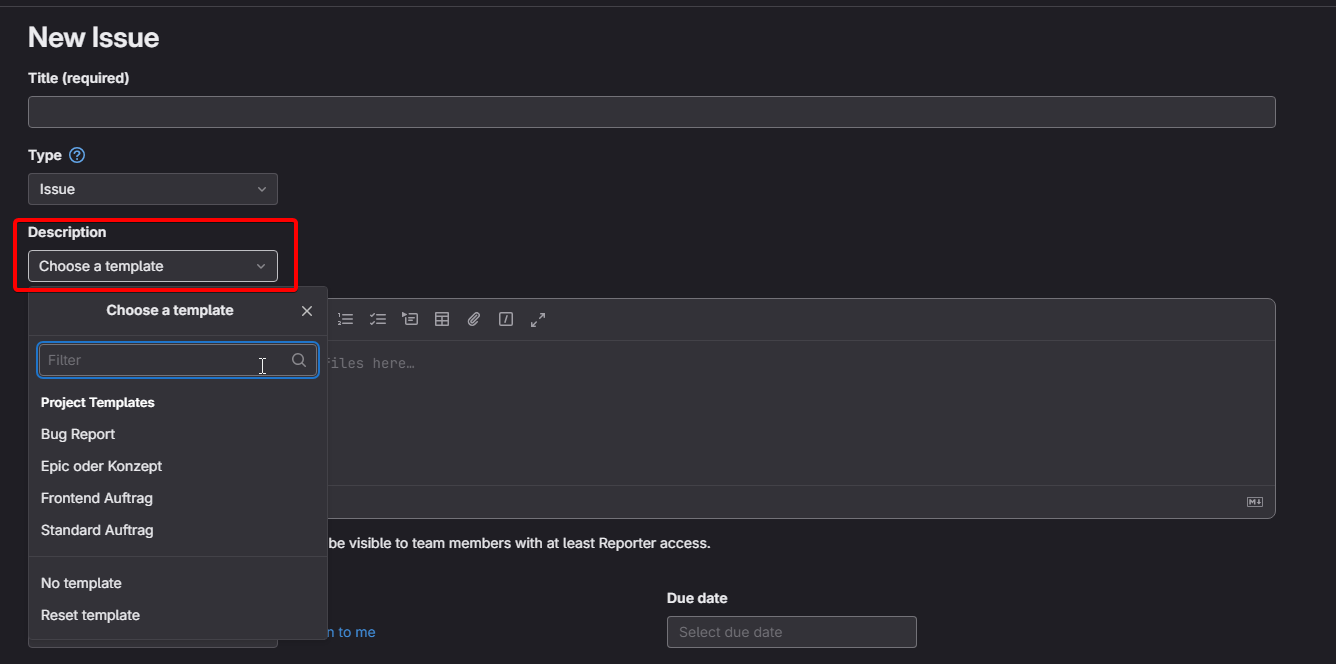This screenshot has height=664, width=1336.
Task: Apply the Standard Auftrag template
Action: [x=97, y=530]
